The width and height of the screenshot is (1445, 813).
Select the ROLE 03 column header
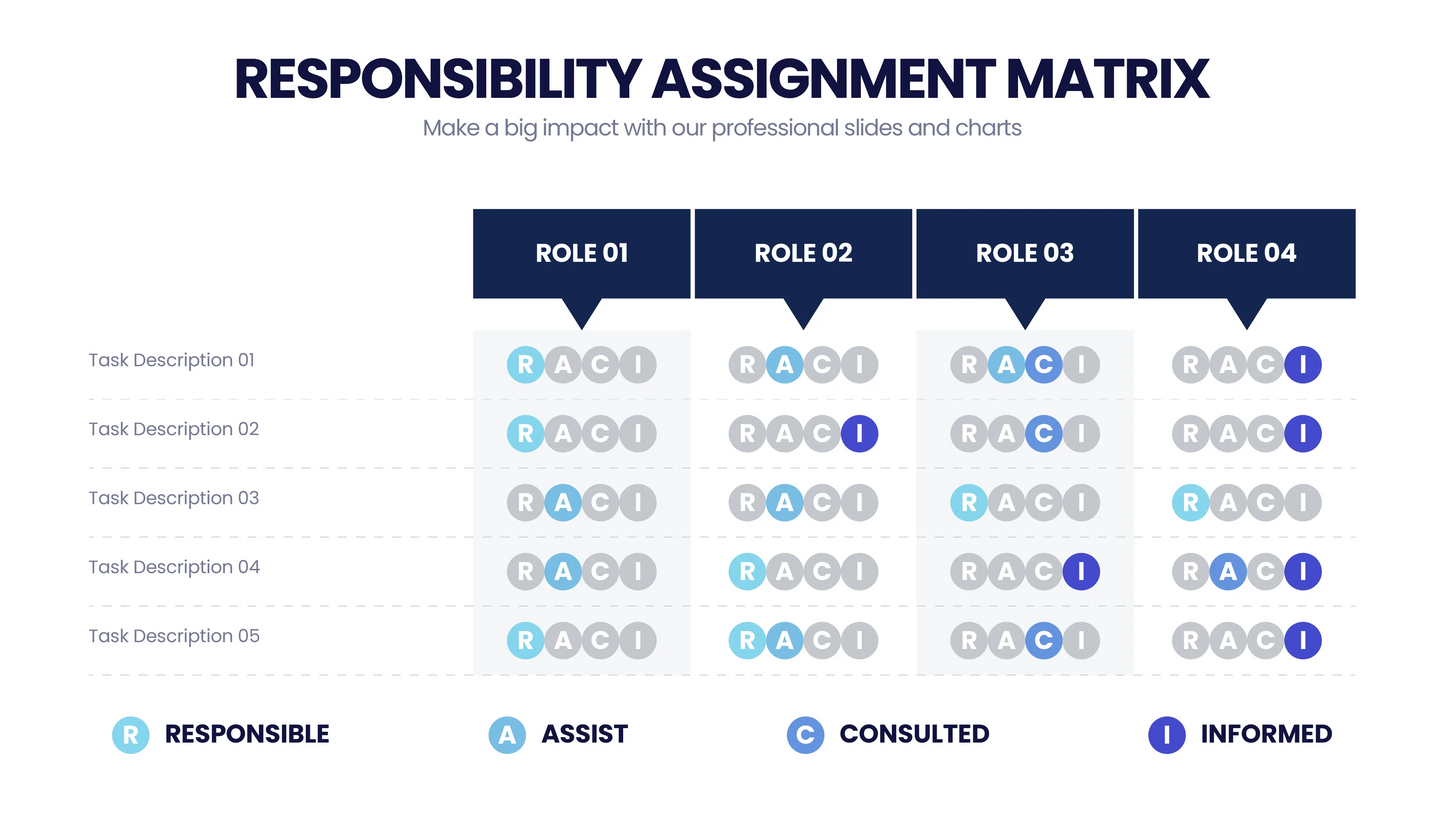pyautogui.click(x=1025, y=253)
